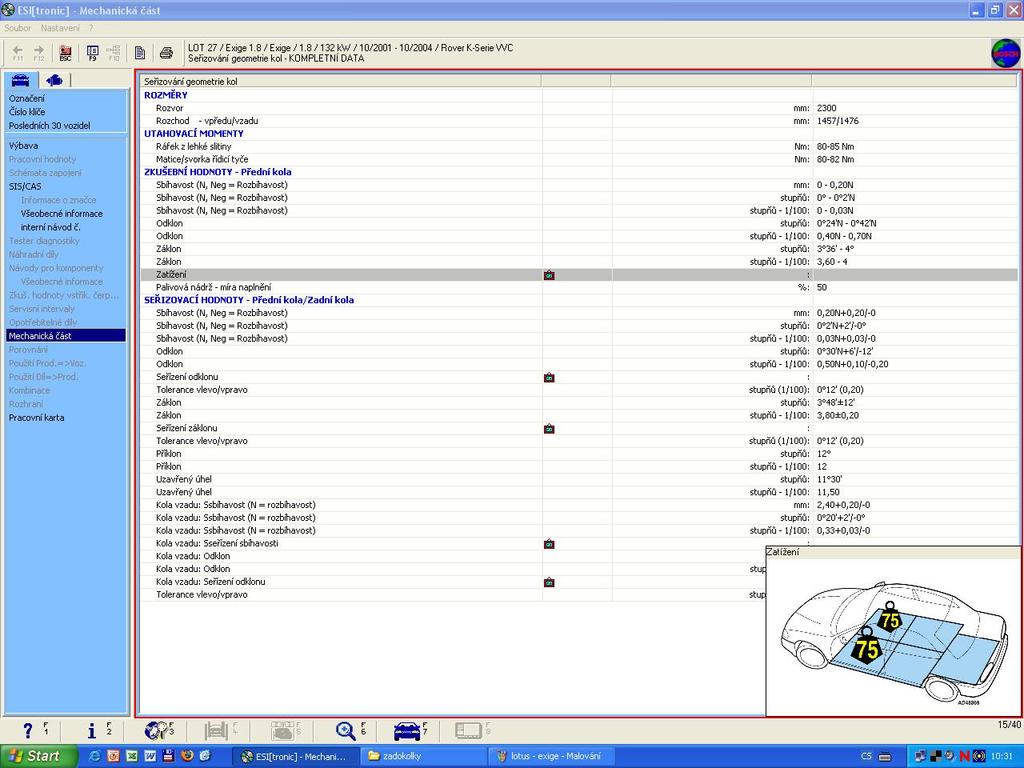Open the Nastavení menu
Viewport: 1024px width, 768px height.
(x=60, y=28)
